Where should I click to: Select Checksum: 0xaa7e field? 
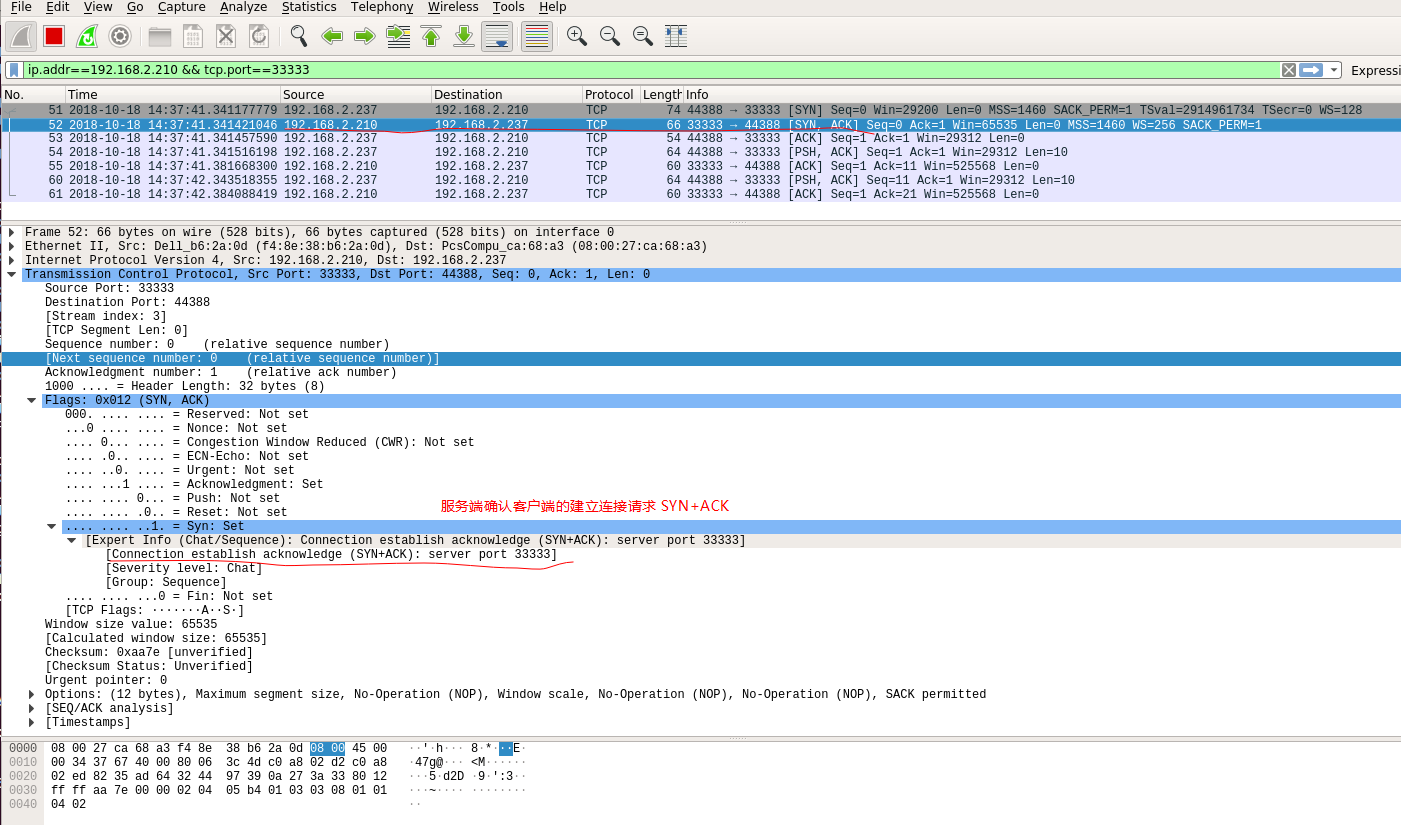[x=149, y=652]
